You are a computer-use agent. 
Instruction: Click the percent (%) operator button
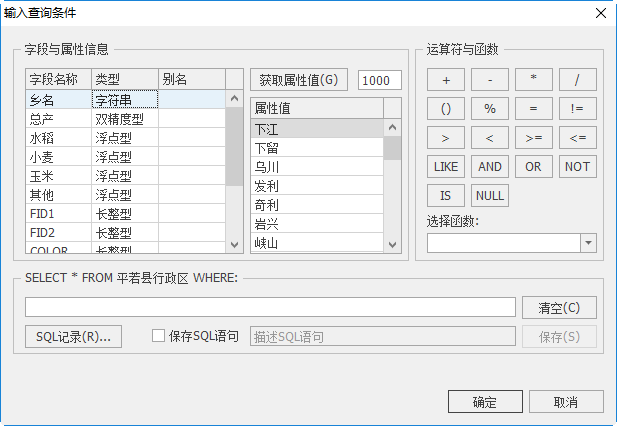tap(489, 109)
